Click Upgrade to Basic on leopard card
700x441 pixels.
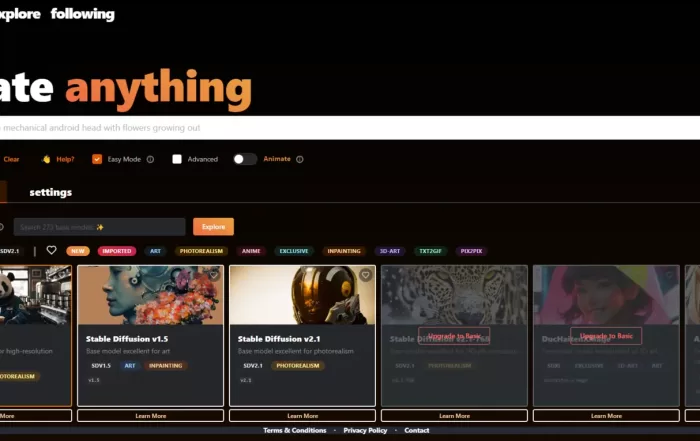(x=454, y=336)
